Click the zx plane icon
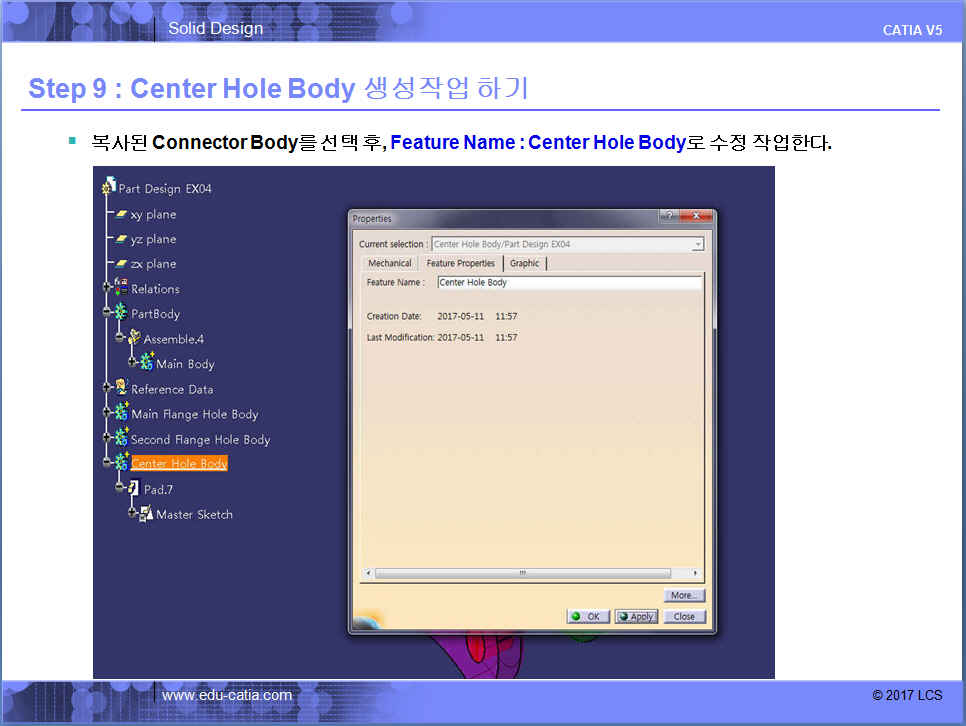 click(121, 264)
